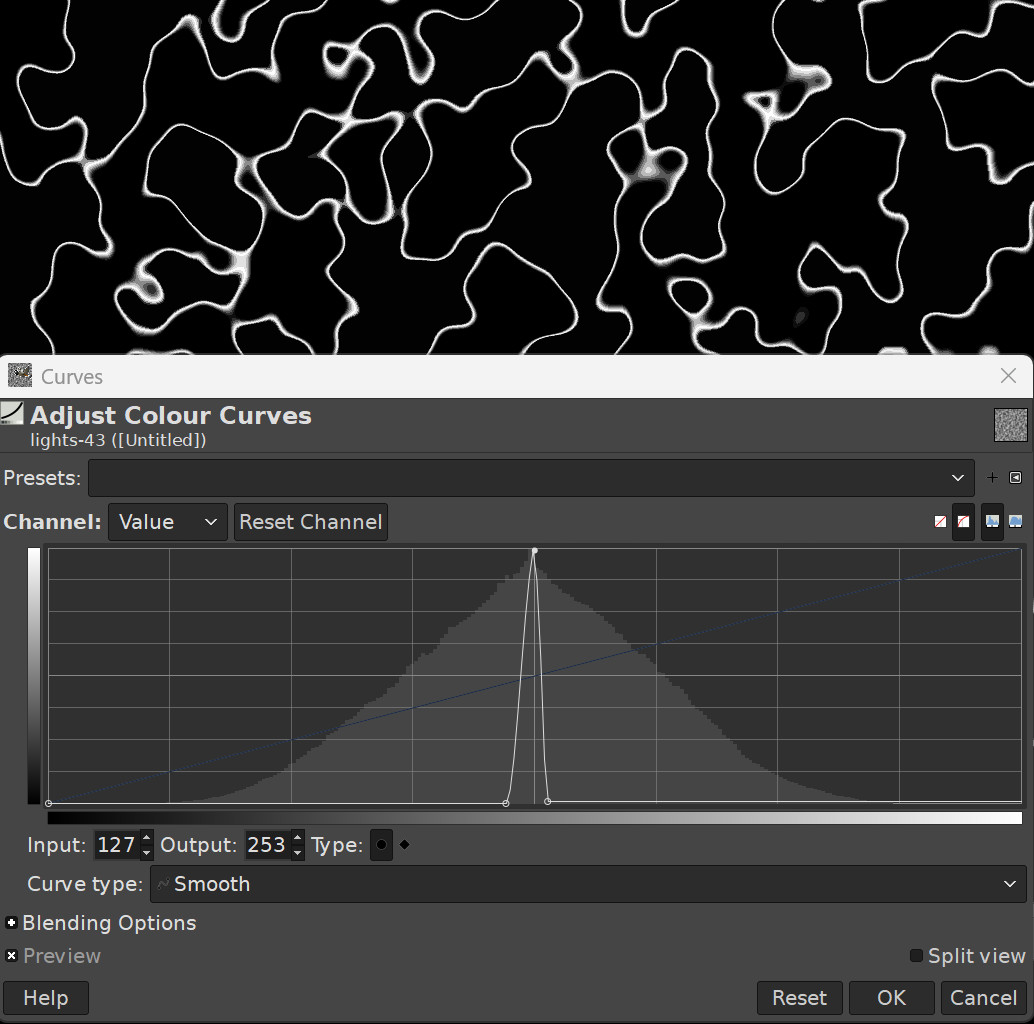Screen dimensions: 1034x1024
Task: Switch curve to perceptual mode
Action: tap(963, 522)
